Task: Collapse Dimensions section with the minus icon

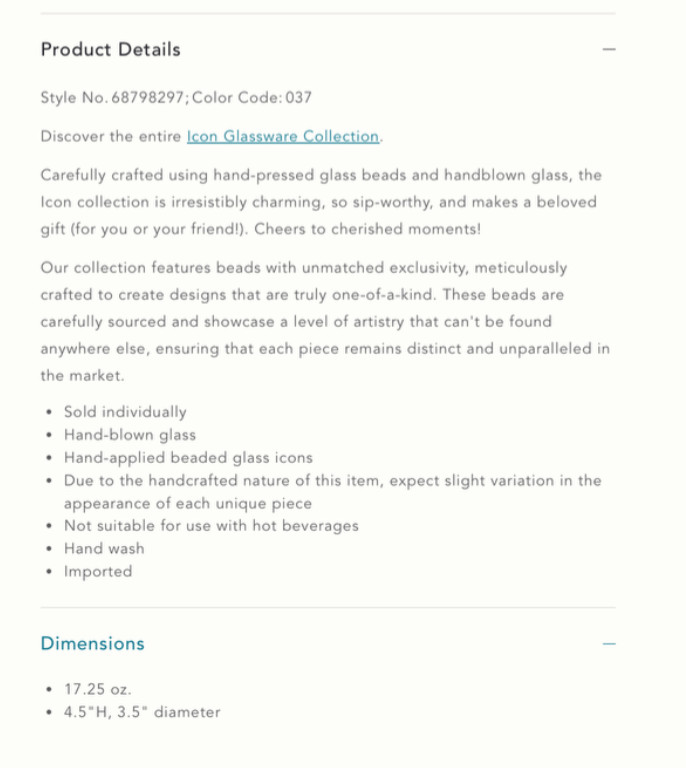Action: (609, 644)
